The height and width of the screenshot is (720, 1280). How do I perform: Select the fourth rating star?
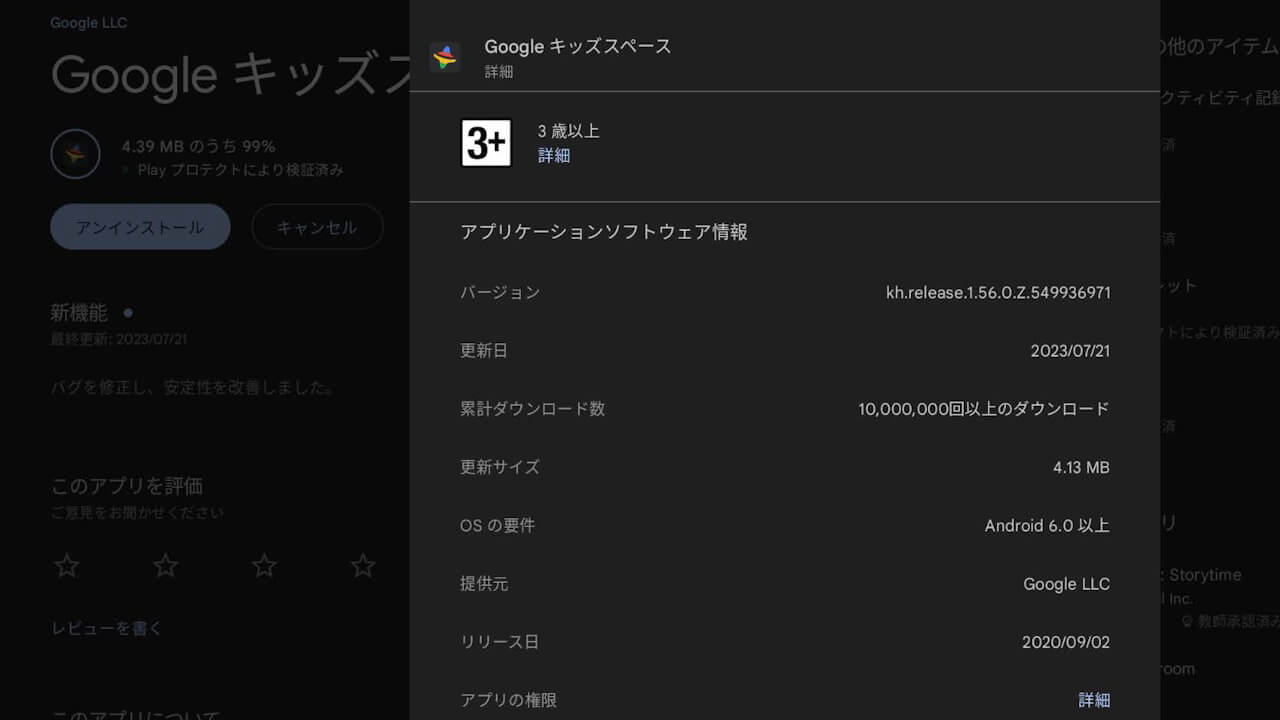362,565
